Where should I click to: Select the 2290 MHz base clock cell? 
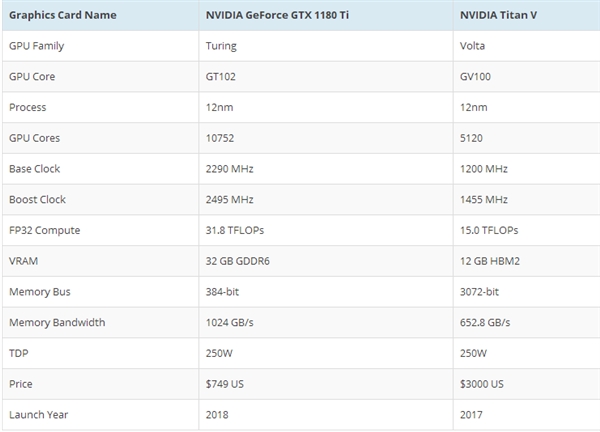(x=229, y=168)
